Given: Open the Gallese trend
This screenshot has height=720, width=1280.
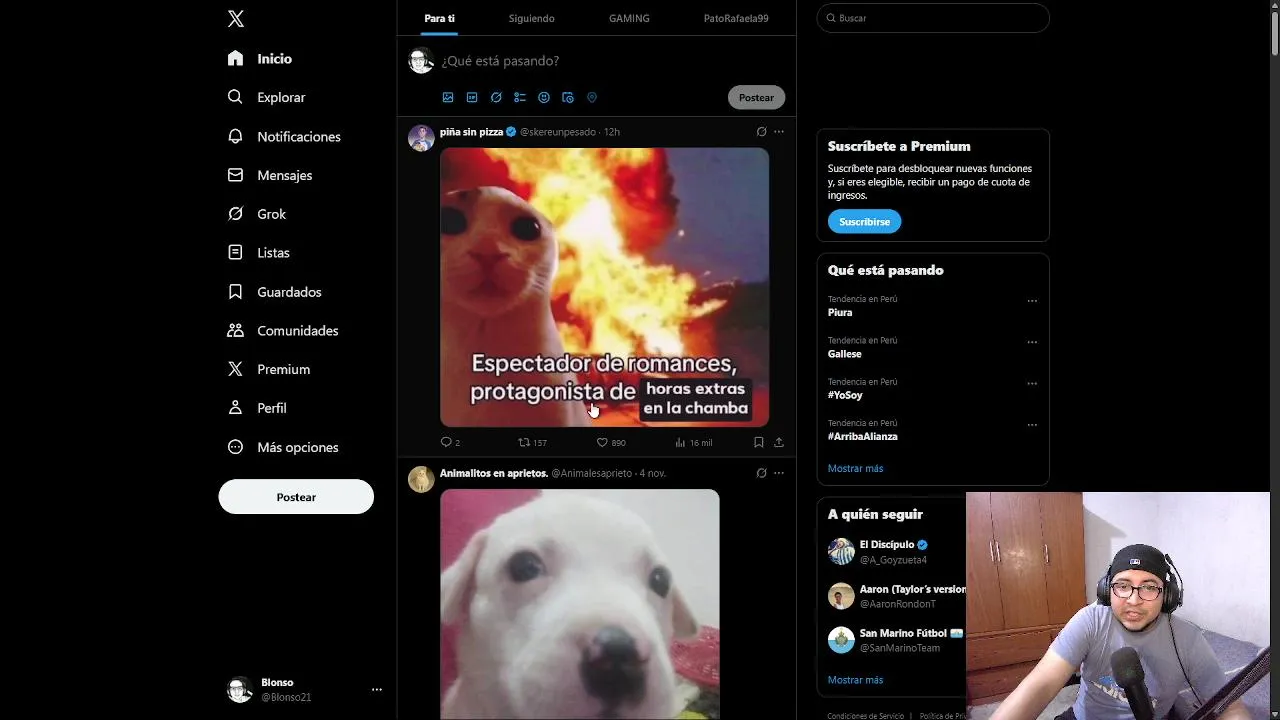Looking at the screenshot, I should [844, 354].
